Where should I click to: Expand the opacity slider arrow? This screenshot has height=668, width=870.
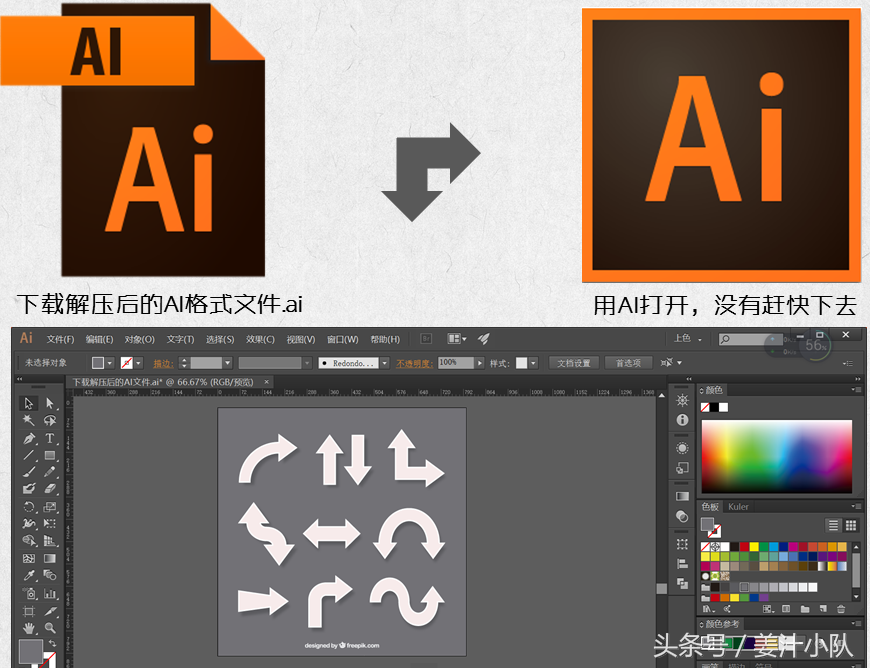click(x=480, y=363)
